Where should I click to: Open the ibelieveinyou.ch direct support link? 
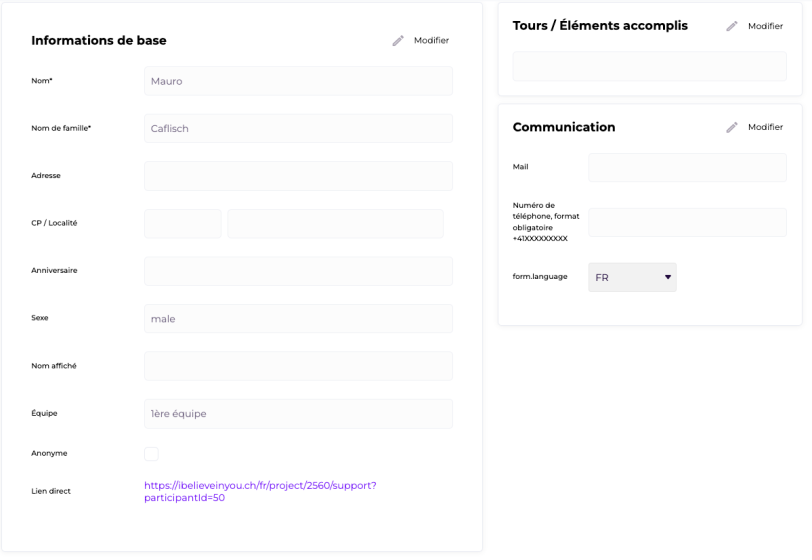pyautogui.click(x=260, y=492)
